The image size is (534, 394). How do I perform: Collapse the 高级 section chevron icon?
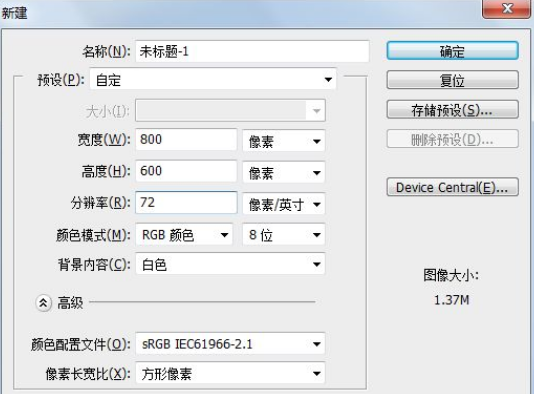43,302
